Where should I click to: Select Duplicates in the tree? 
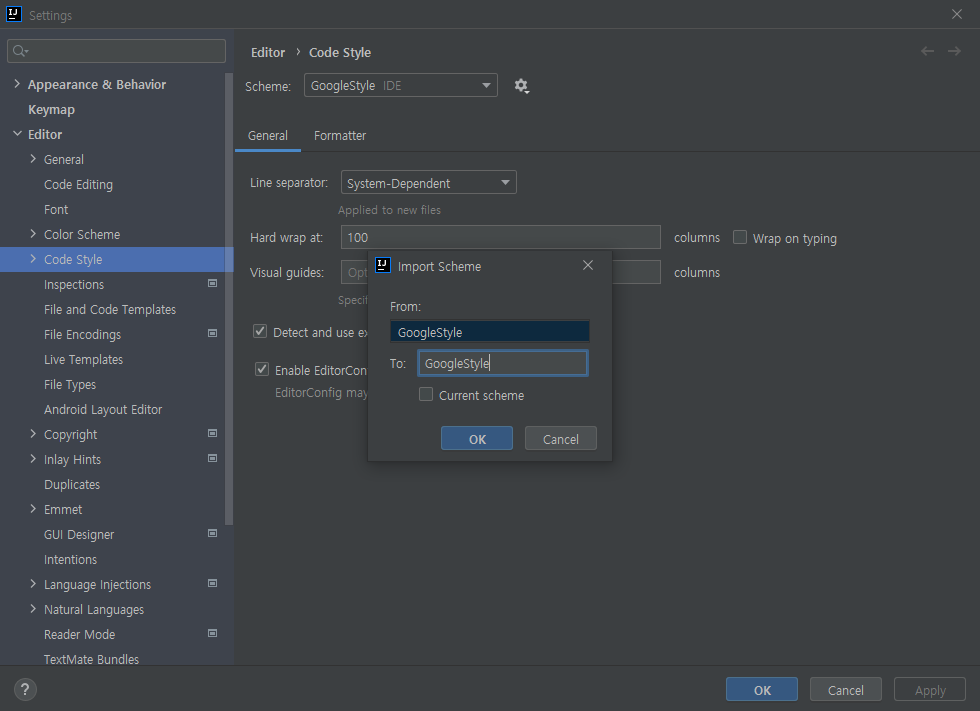[x=72, y=484]
